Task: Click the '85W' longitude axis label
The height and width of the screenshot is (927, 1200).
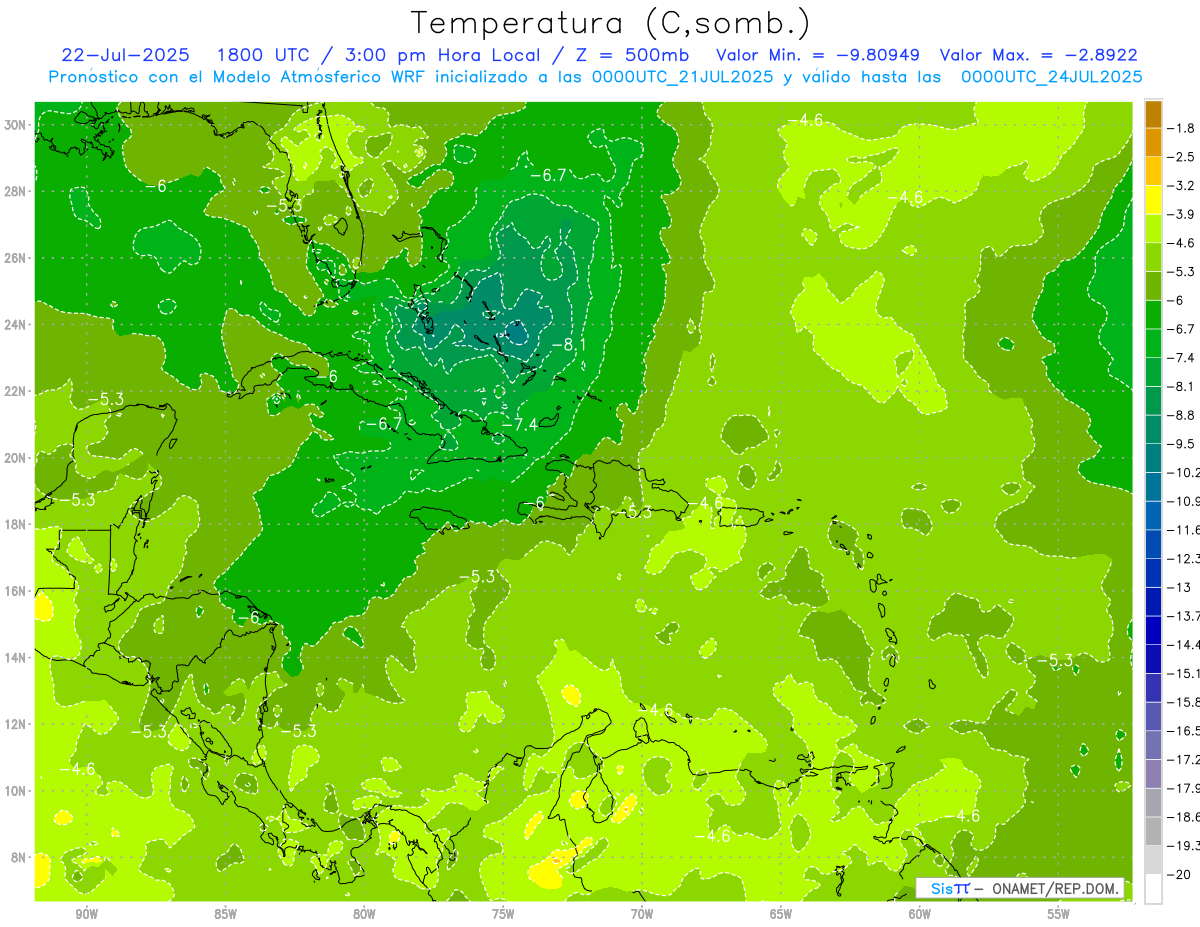Action: pyautogui.click(x=225, y=914)
